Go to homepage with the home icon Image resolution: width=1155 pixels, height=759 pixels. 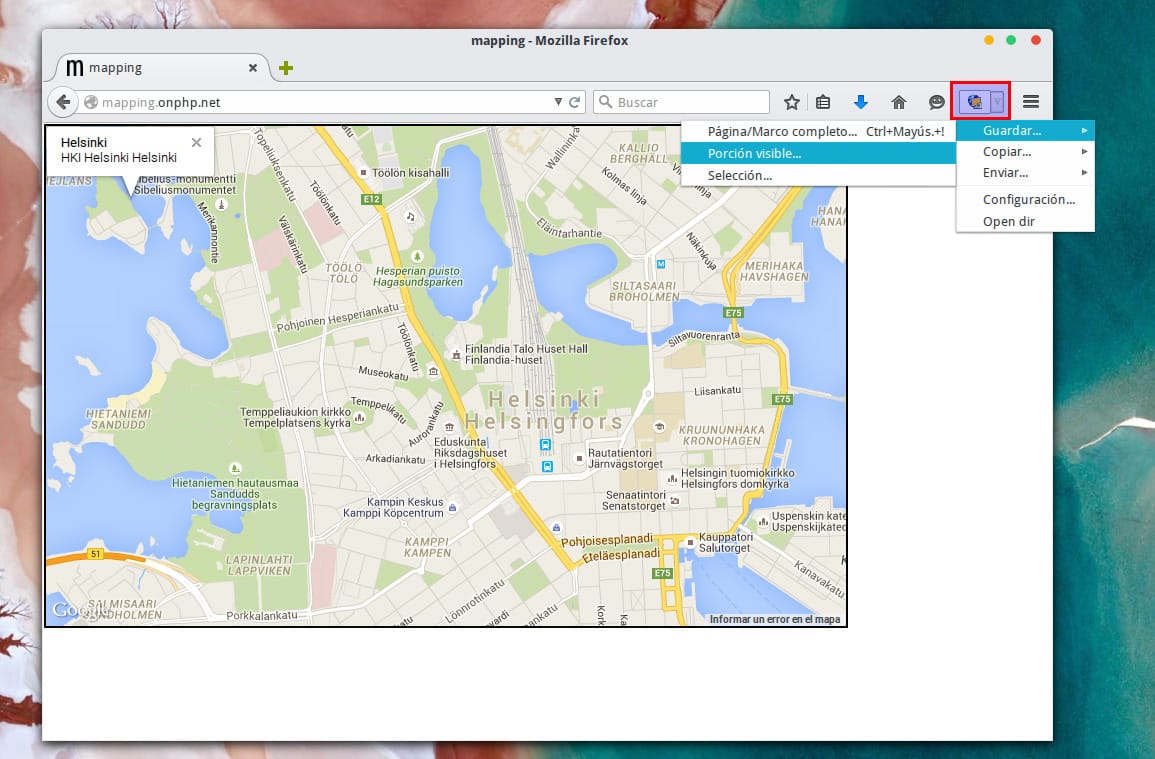[x=898, y=101]
